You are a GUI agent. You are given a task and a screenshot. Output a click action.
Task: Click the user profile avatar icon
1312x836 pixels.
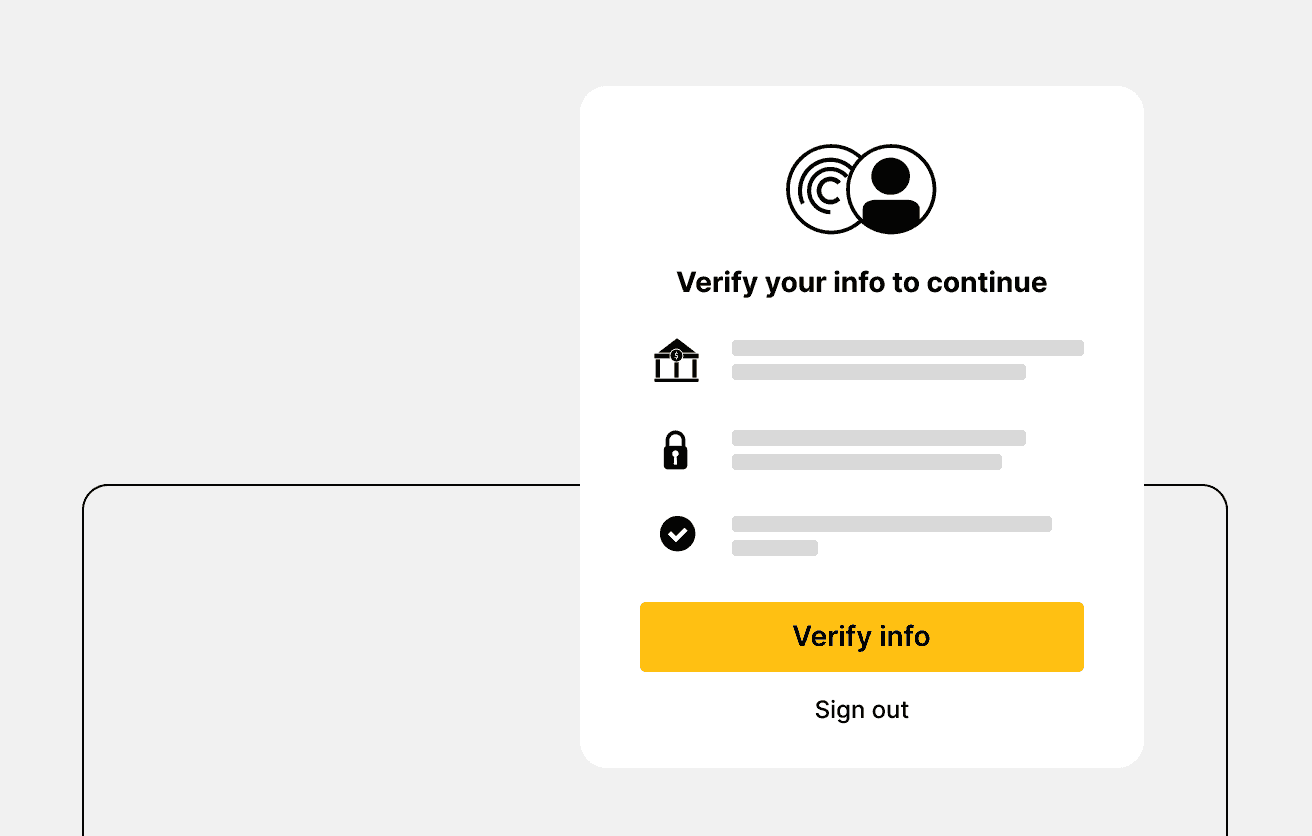pos(891,189)
